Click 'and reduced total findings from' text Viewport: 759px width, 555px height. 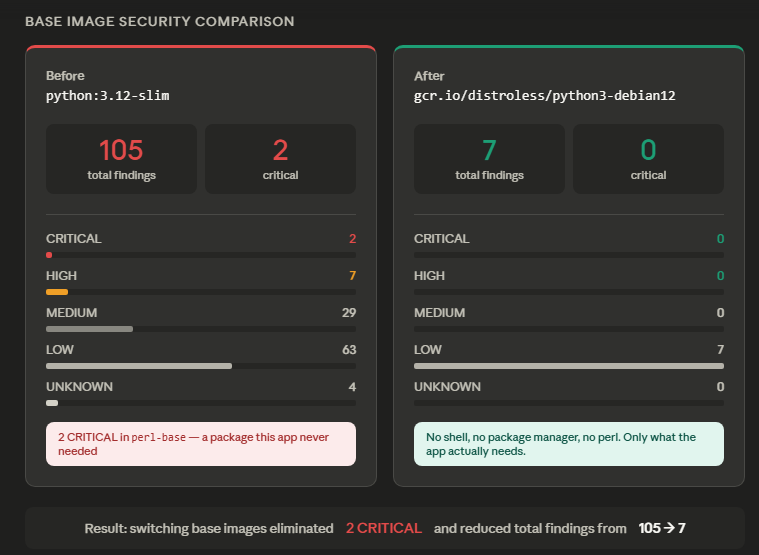530,528
